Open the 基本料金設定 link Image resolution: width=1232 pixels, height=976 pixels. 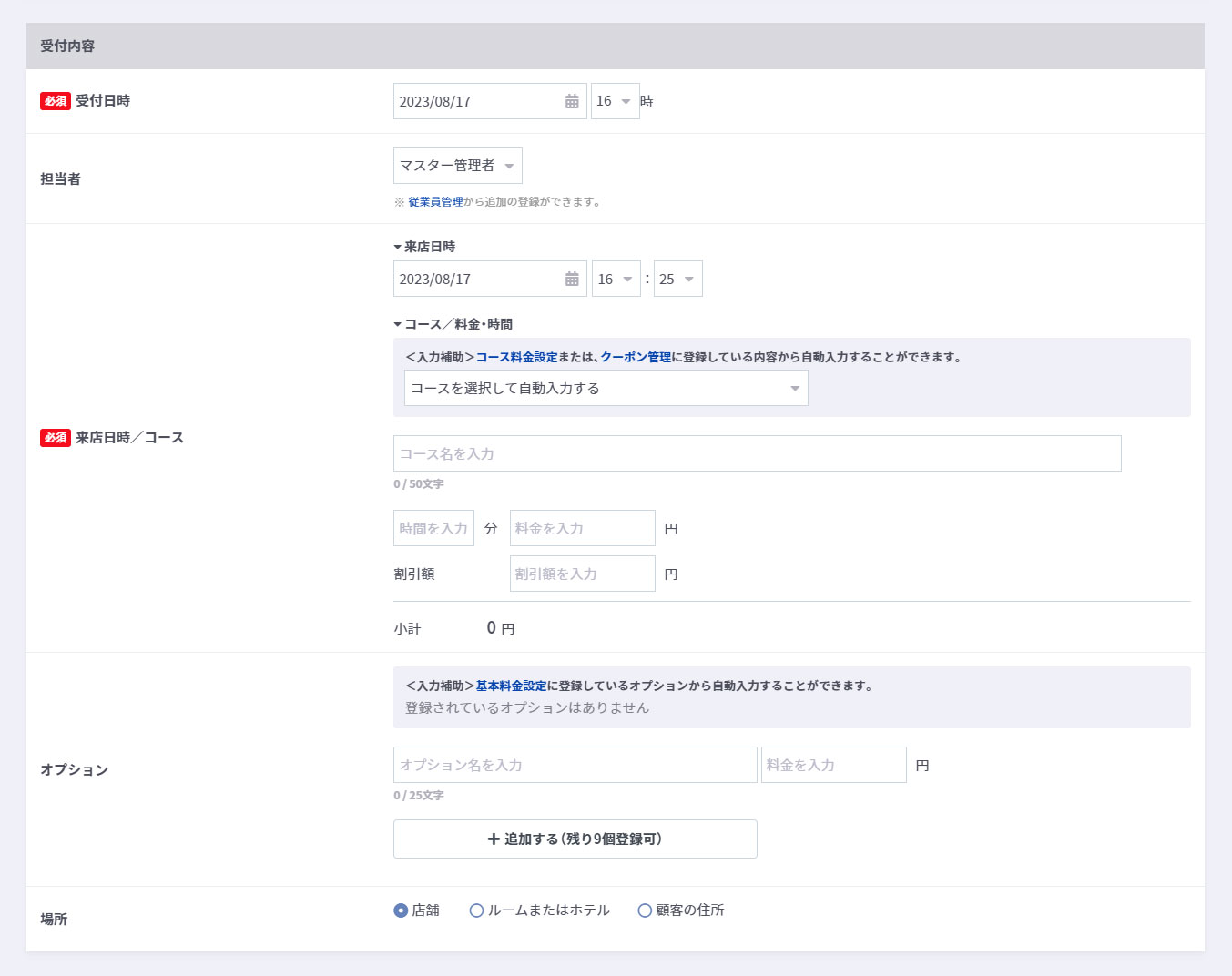(x=511, y=686)
